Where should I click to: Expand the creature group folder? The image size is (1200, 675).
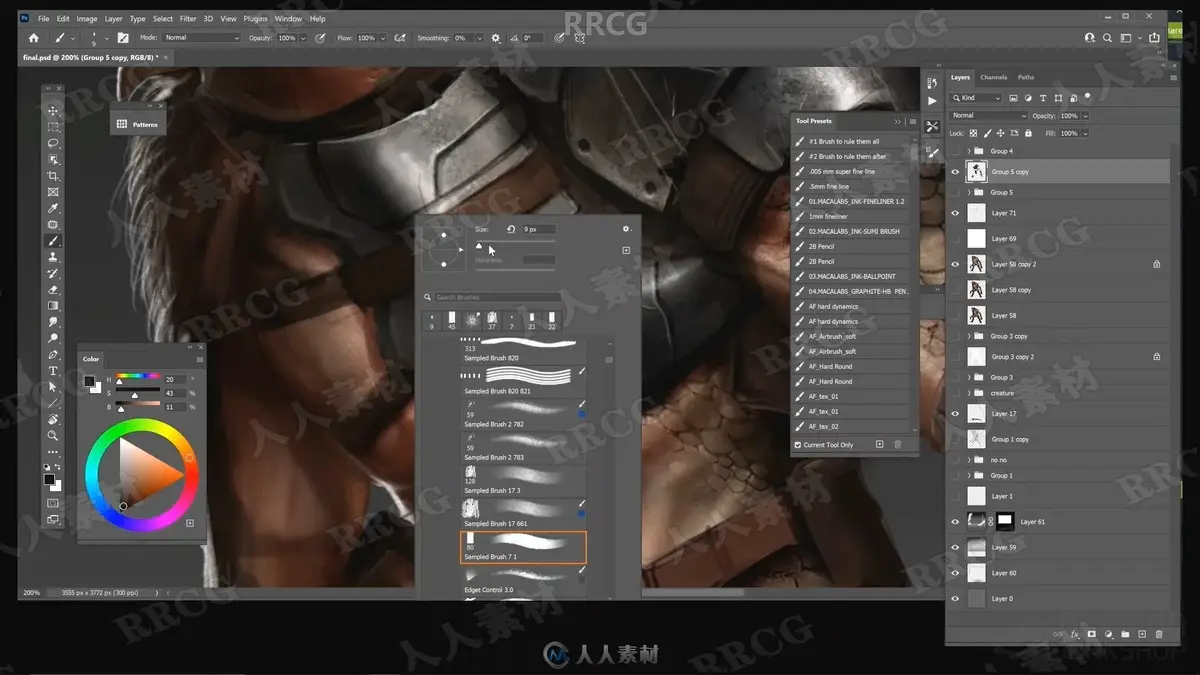969,393
